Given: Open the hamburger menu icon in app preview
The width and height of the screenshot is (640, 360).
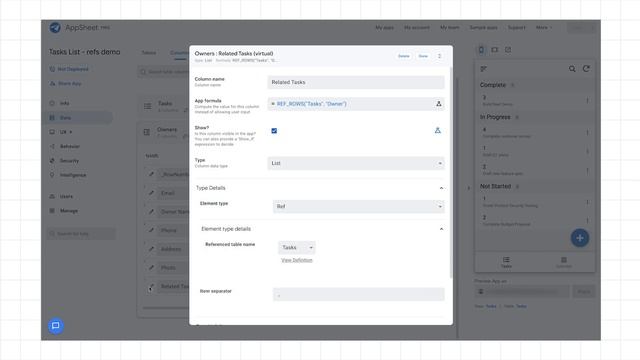Looking at the screenshot, I should pos(484,69).
